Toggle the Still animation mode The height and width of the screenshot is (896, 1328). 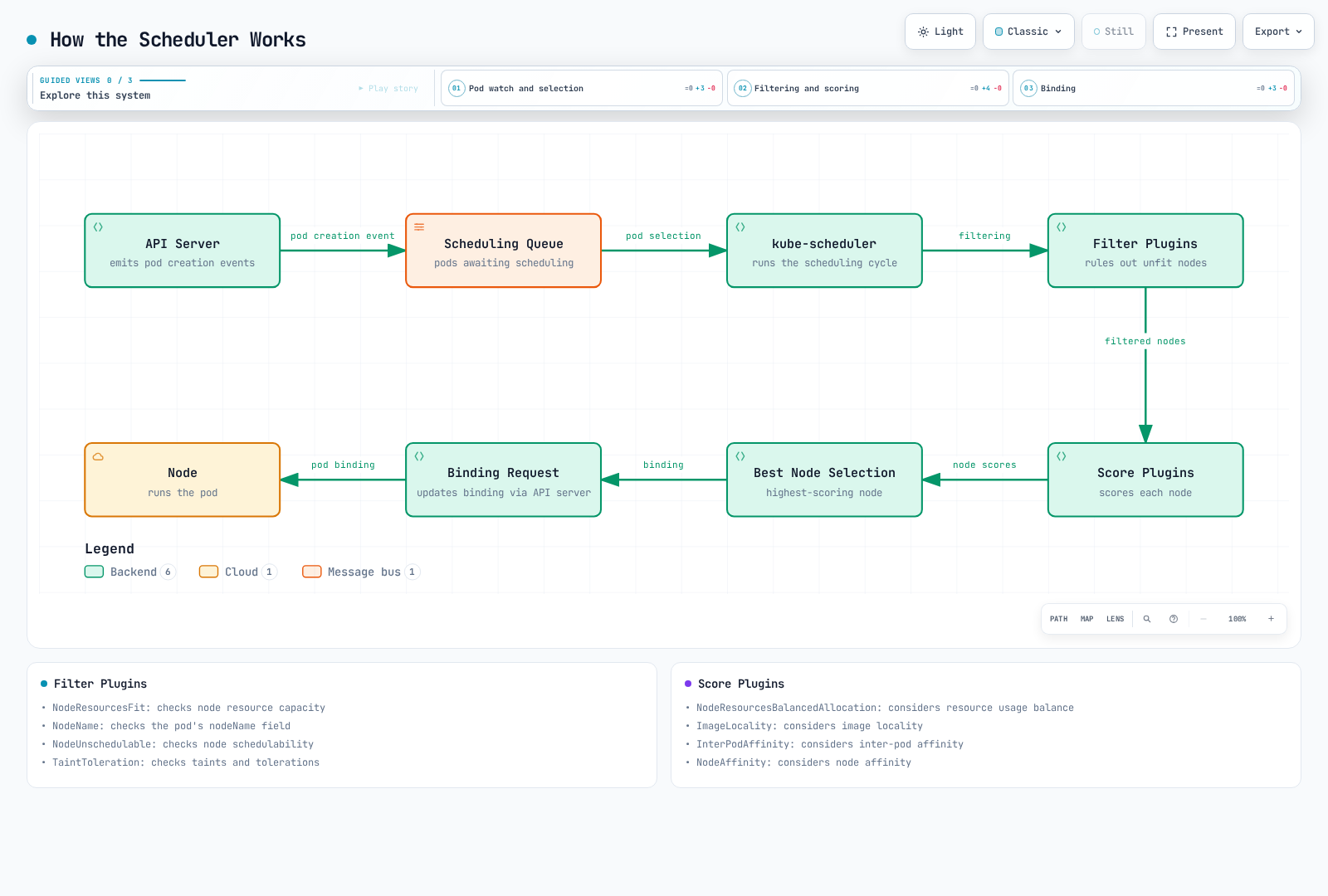click(x=1114, y=32)
